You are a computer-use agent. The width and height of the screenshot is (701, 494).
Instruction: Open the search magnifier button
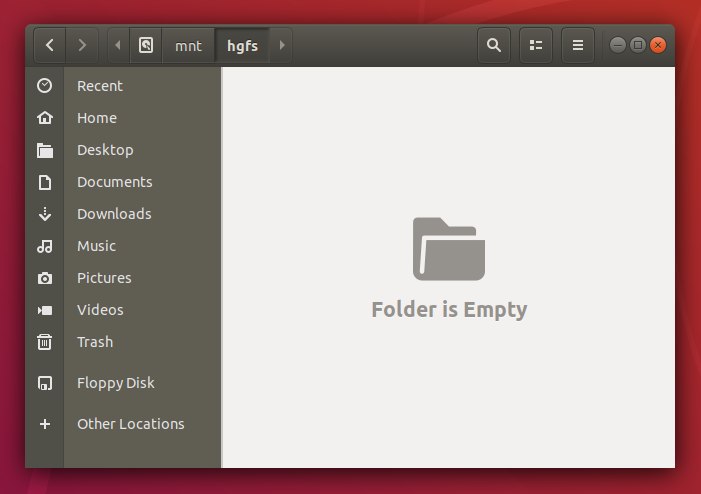[494, 45]
